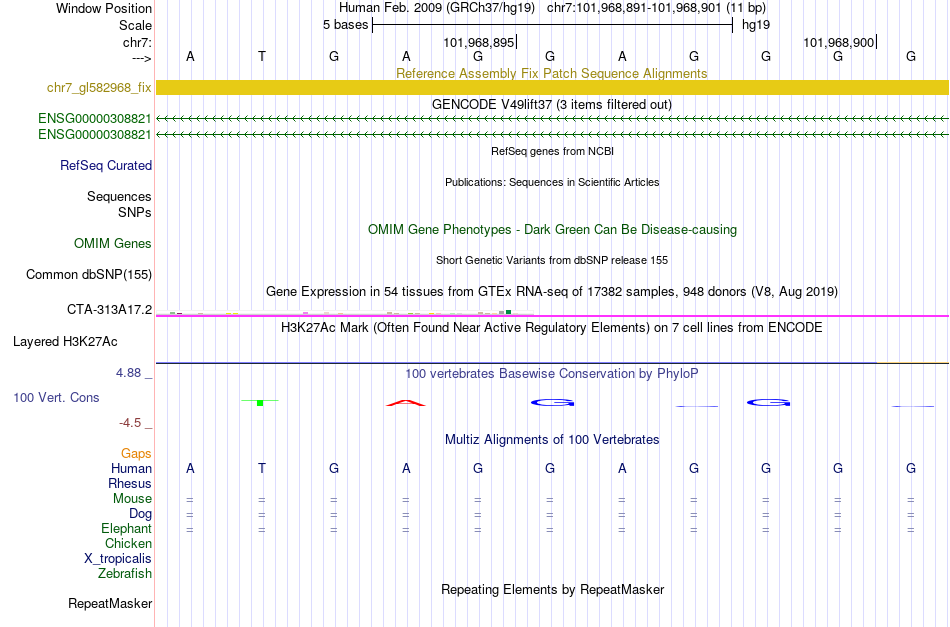The width and height of the screenshot is (950, 627).
Task: Open Short Genetic Variants from dbSNP release 155
Action: 552,260
